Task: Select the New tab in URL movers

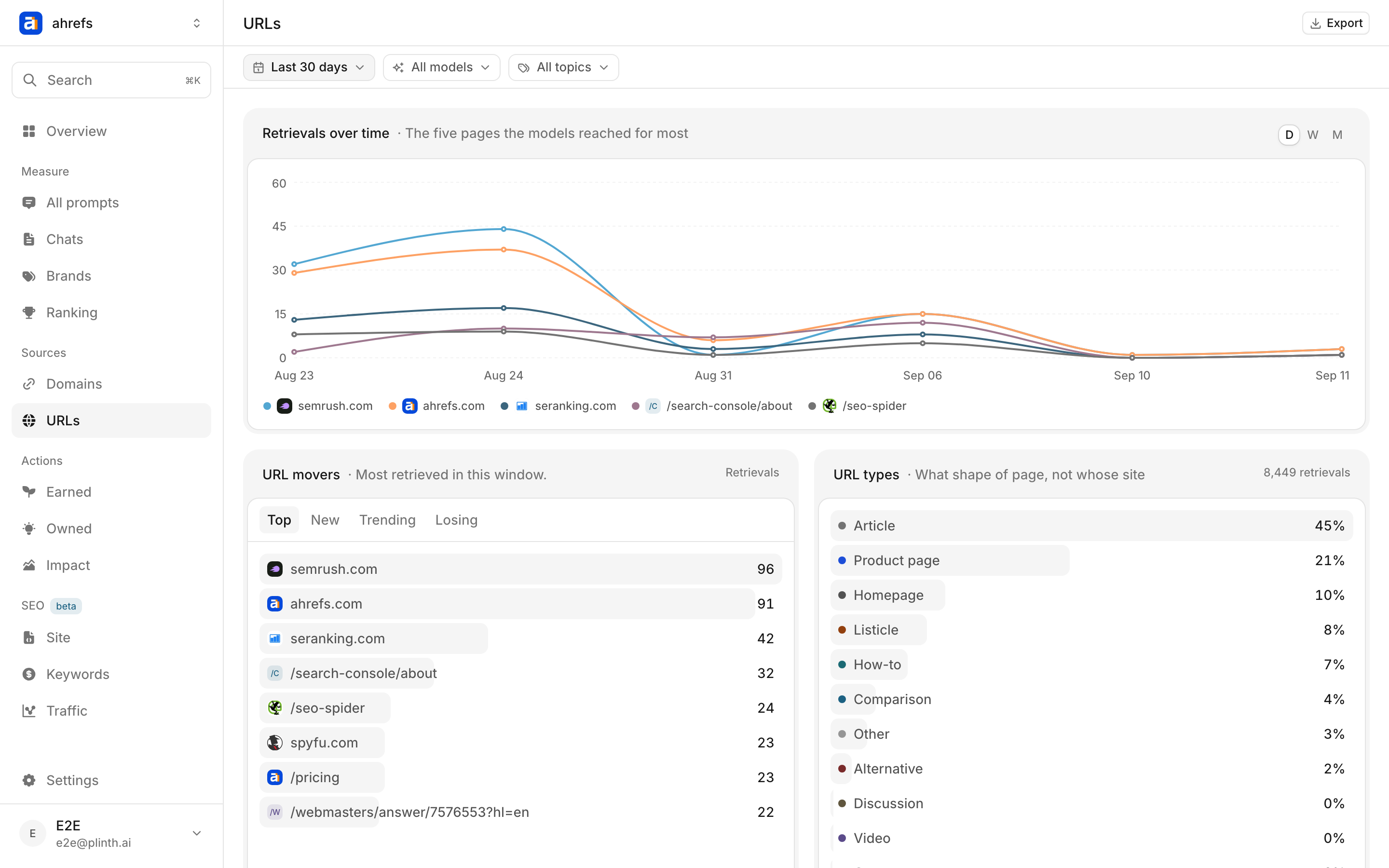Action: coord(325,520)
